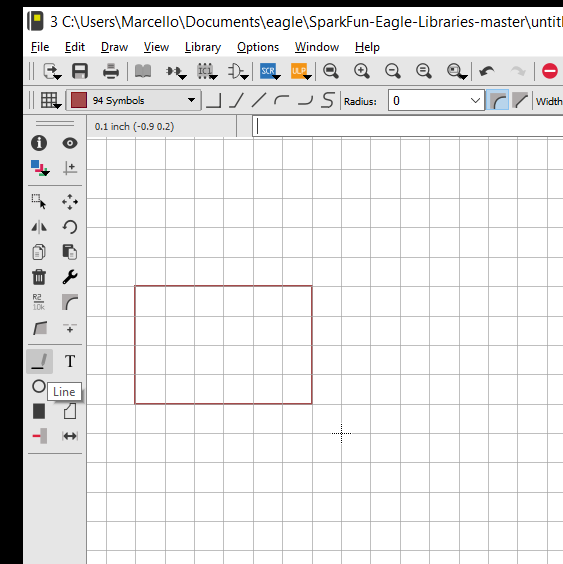Screen dimensions: 563x564
Task: Select the Text tool
Action: coord(70,361)
